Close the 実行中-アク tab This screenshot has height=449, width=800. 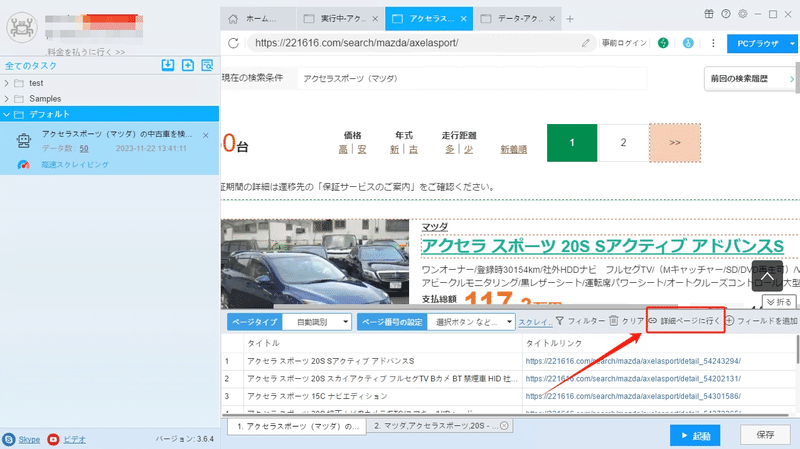click(375, 19)
